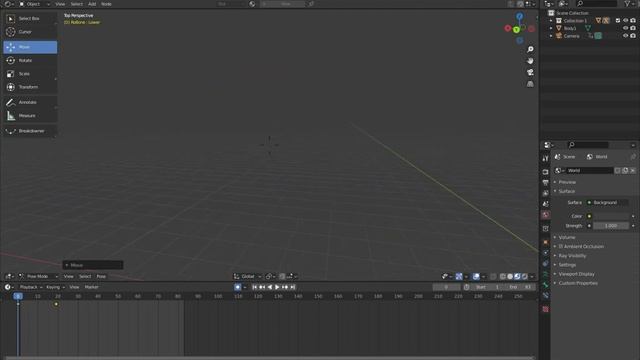Image resolution: width=640 pixels, height=360 pixels.
Task: Jump to the timeline start frame
Action: tap(255, 287)
